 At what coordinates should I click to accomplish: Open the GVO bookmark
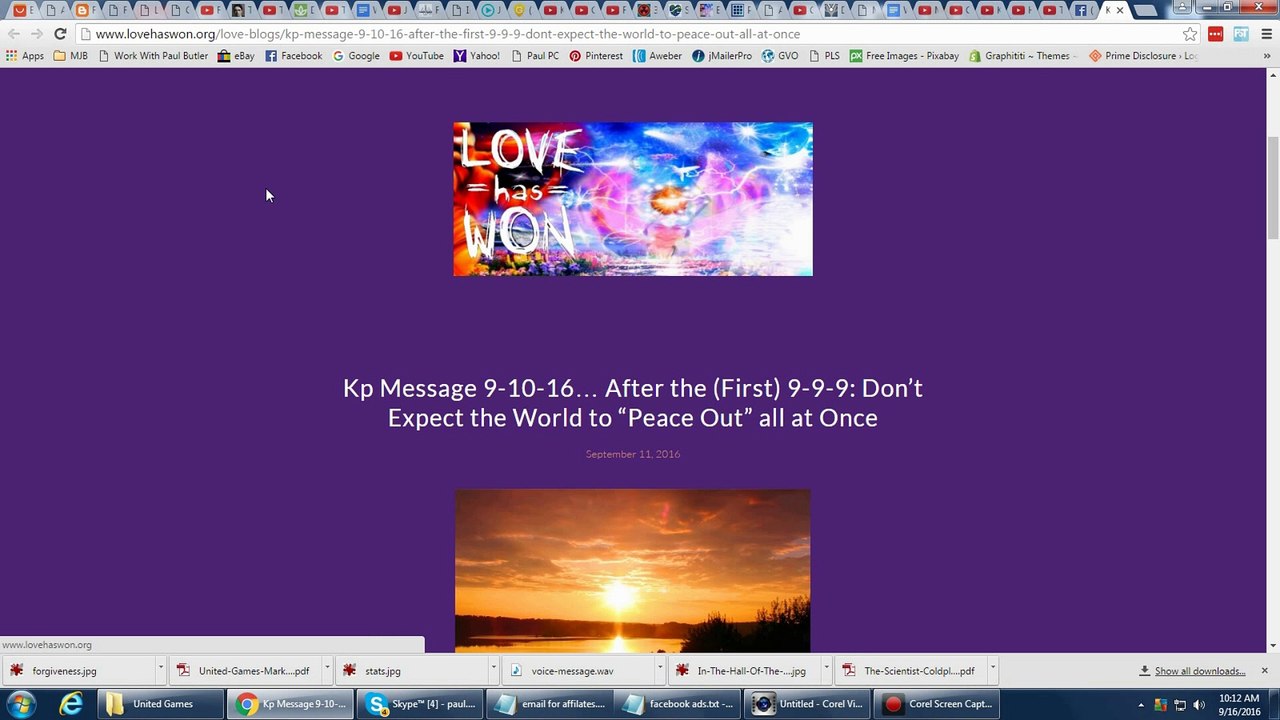[x=780, y=56]
